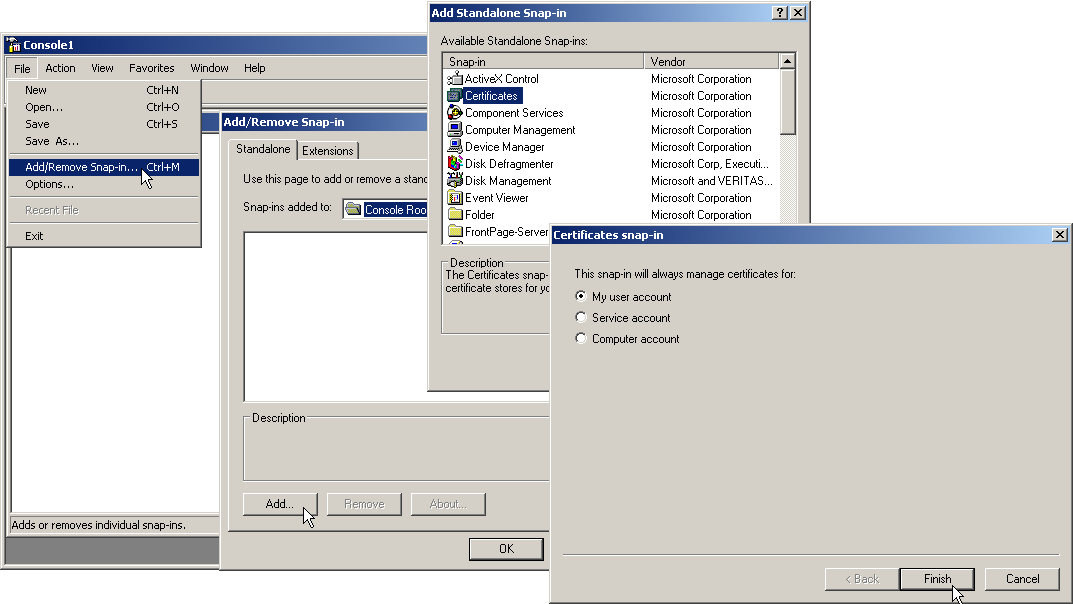Click the ActiveX Control snap-in icon

pyautogui.click(x=455, y=79)
